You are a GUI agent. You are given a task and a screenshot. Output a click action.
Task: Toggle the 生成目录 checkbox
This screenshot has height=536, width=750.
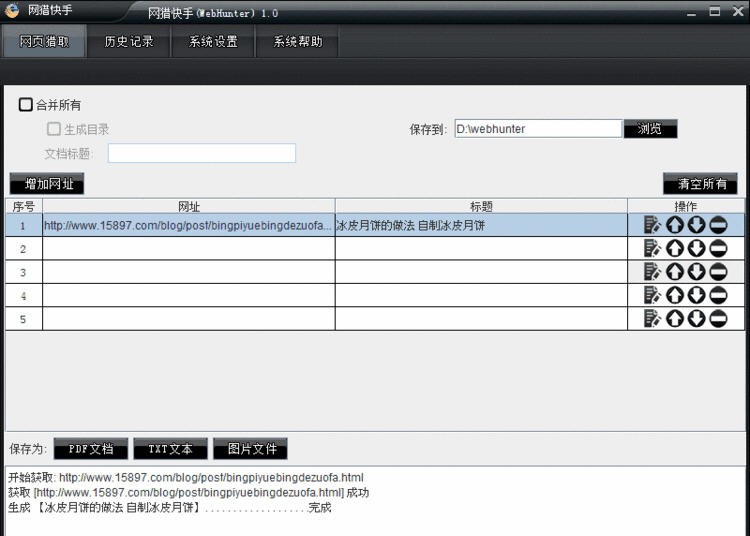[x=54, y=129]
